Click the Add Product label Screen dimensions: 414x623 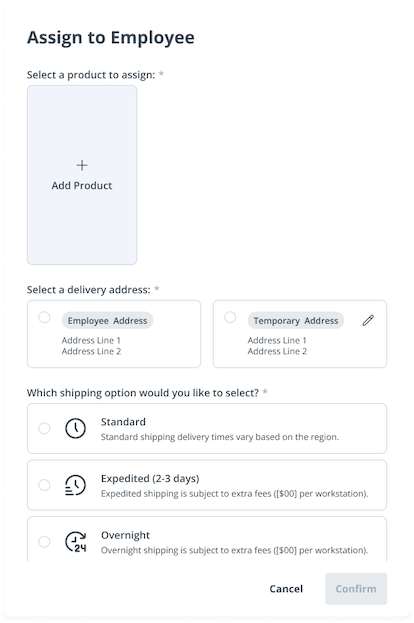pyautogui.click(x=82, y=186)
